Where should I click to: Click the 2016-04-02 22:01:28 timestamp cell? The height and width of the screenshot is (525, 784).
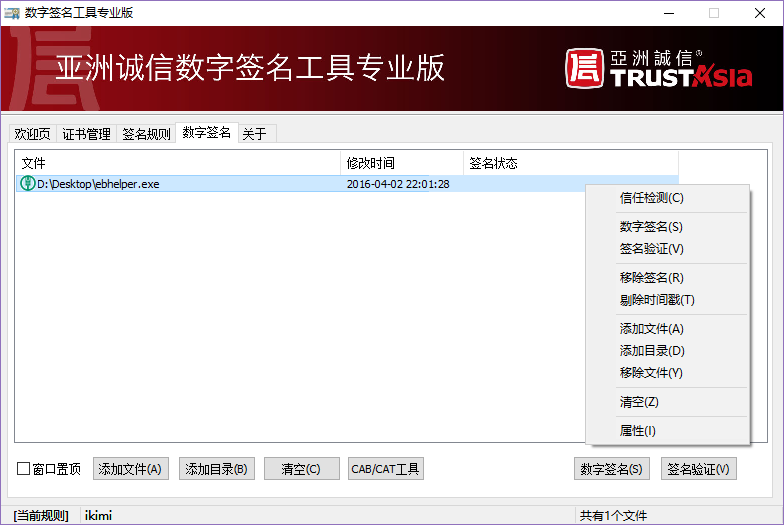[x=398, y=184]
